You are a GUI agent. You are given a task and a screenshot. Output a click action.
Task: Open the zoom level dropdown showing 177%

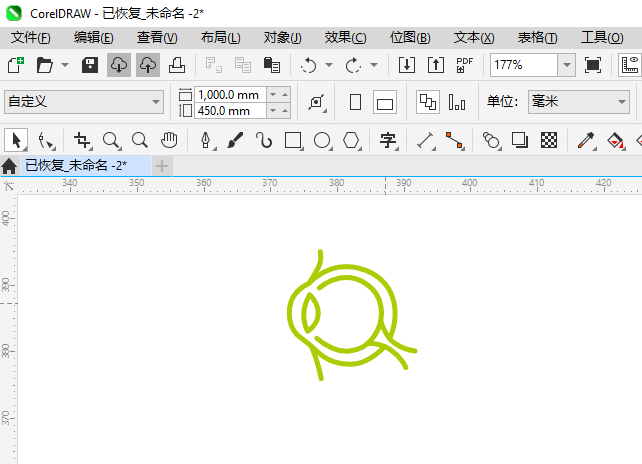(566, 65)
